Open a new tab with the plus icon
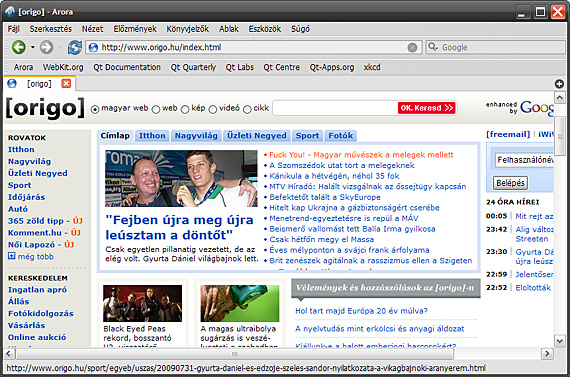The image size is (570, 377). coord(559,84)
